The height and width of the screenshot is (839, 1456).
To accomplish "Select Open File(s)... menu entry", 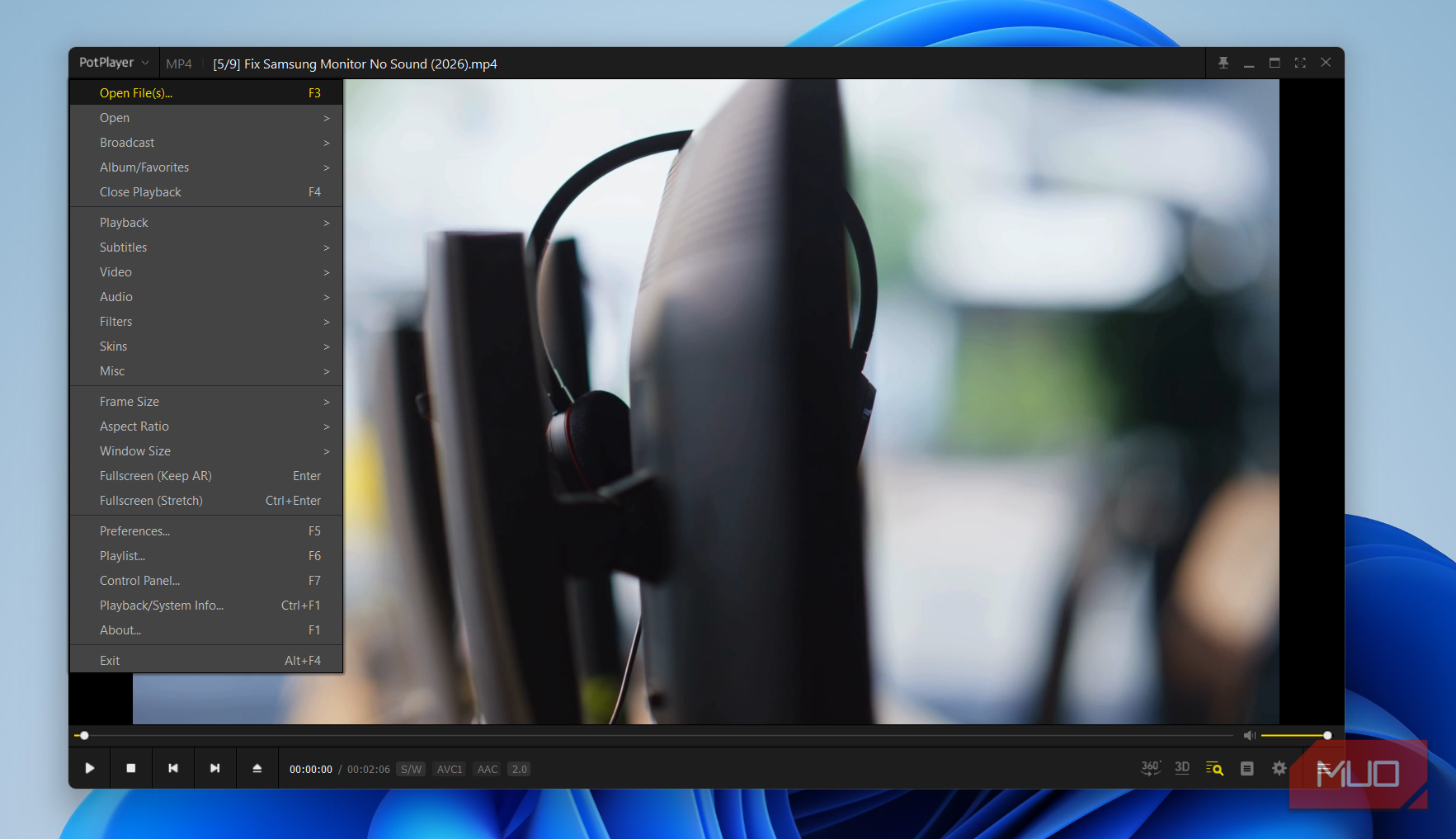I will tap(206, 93).
